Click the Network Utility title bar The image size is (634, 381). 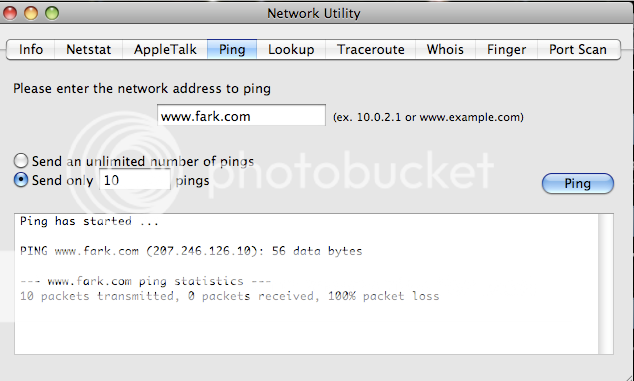click(x=314, y=13)
